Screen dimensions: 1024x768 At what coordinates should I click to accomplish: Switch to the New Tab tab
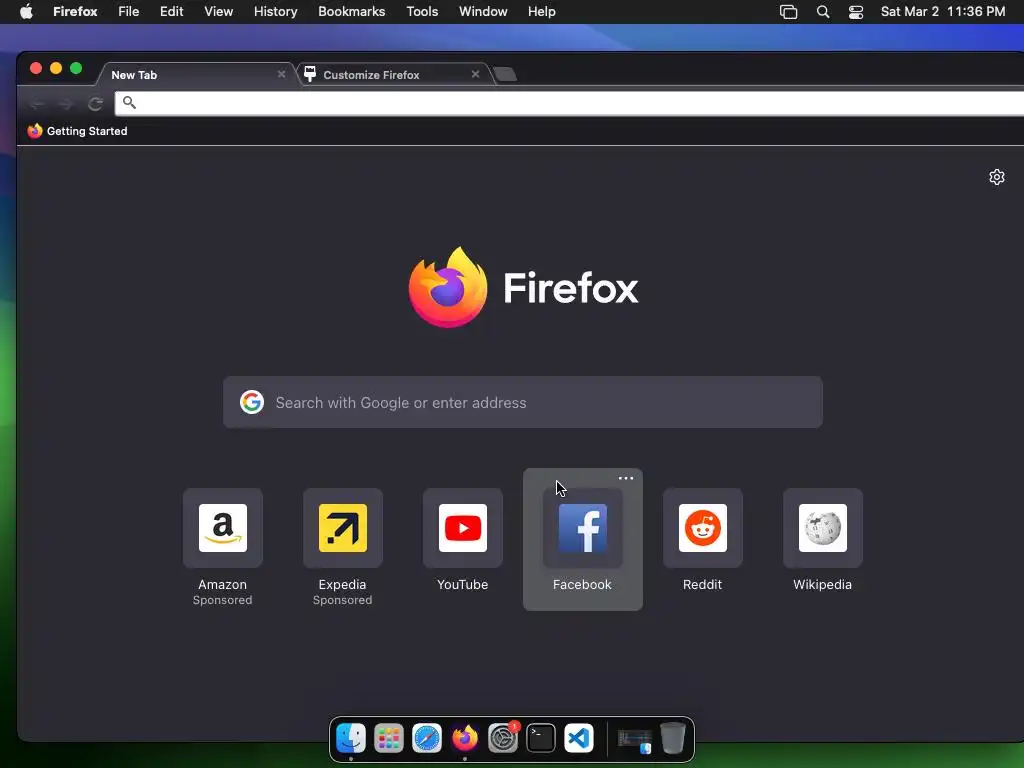tap(196, 74)
